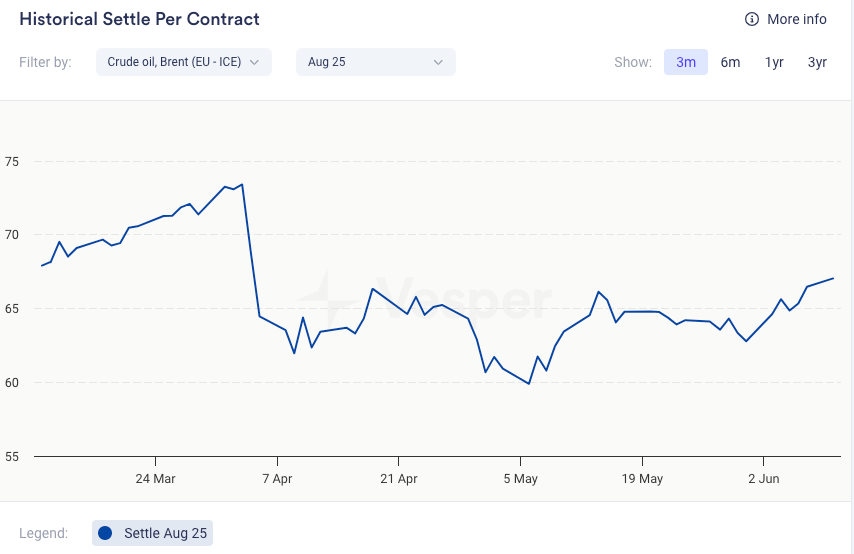
Task: Click the 2 Jun x-axis date label
Action: [x=764, y=479]
